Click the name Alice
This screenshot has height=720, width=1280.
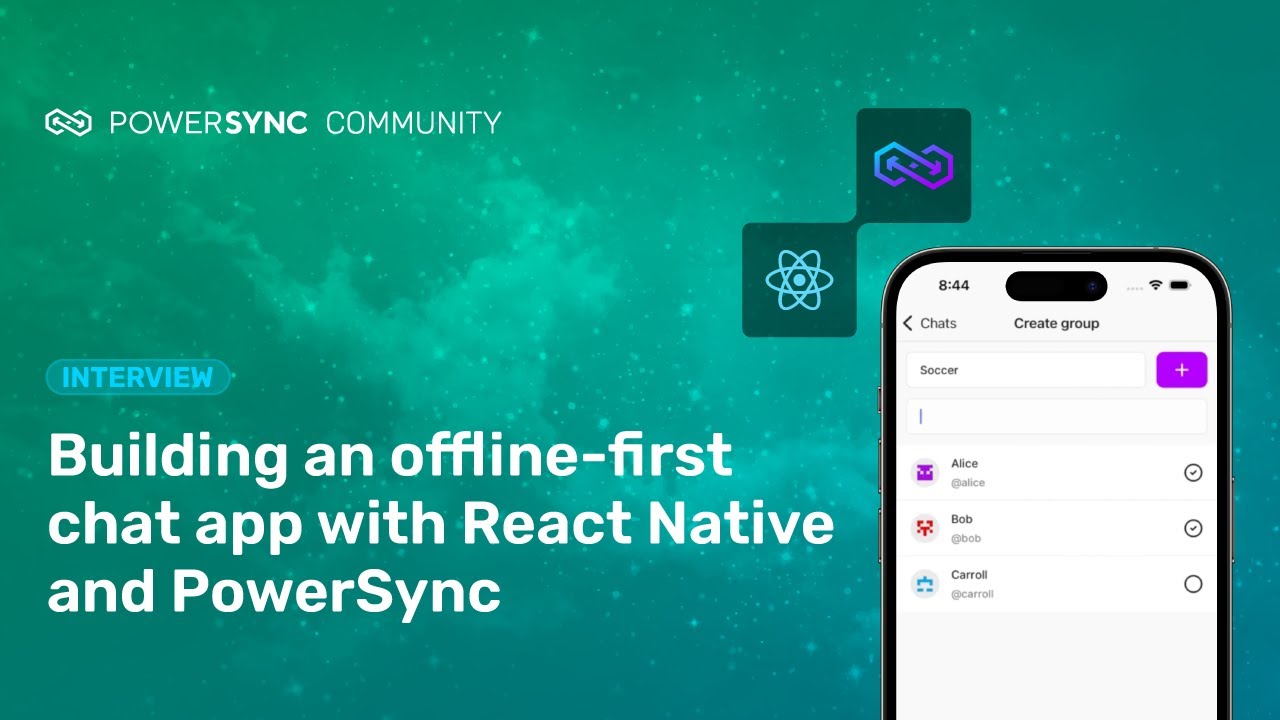pyautogui.click(x=965, y=464)
